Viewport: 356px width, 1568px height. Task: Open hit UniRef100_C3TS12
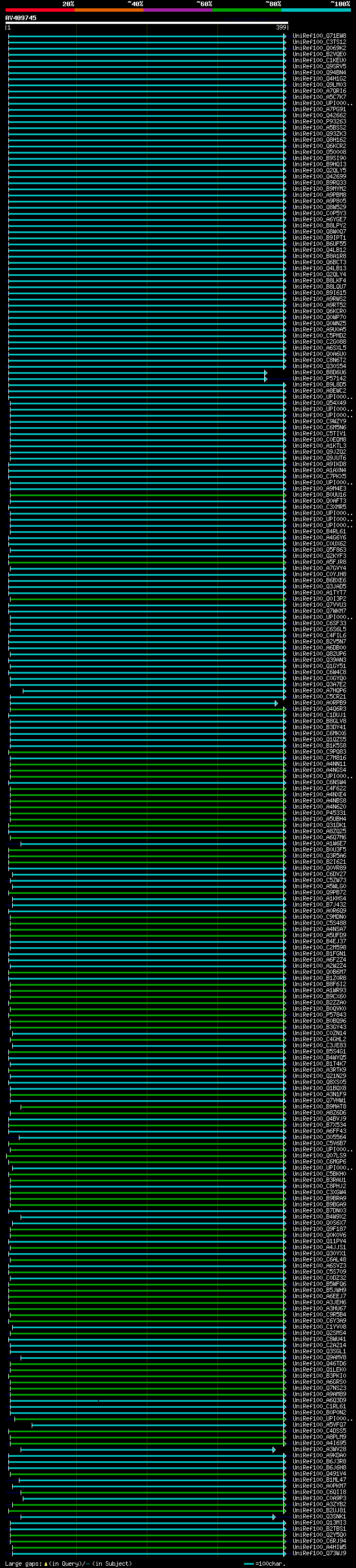(x=319, y=42)
